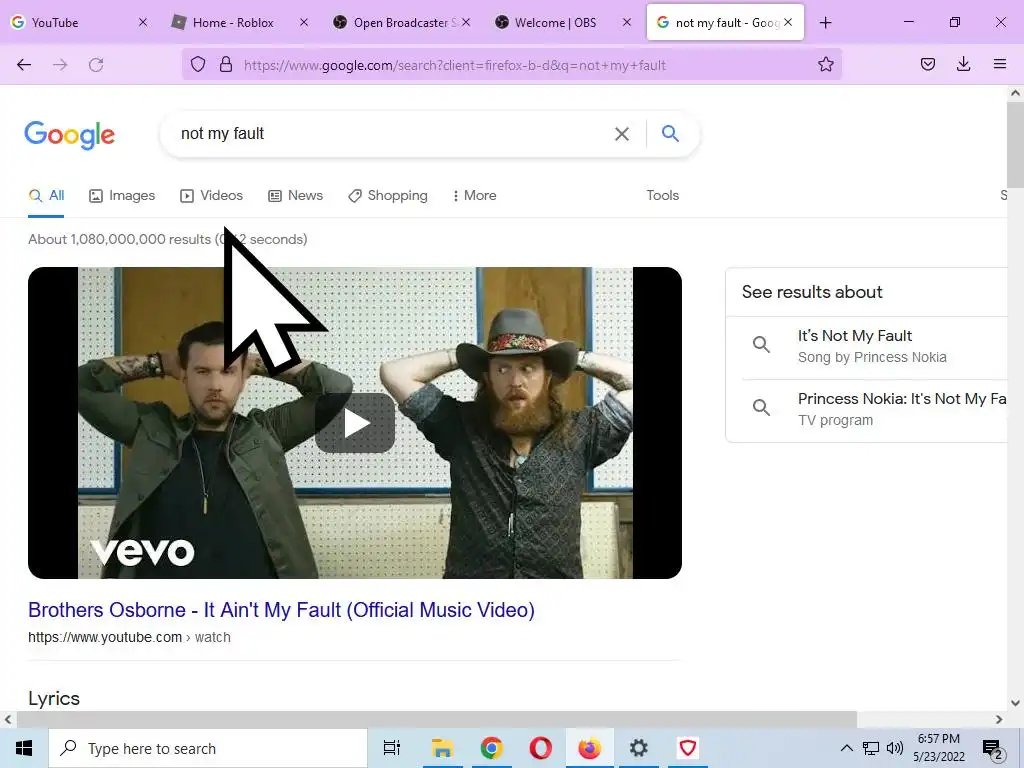Viewport: 1024px width, 768px height.
Task: Select the All results filter
Action: [x=46, y=195]
